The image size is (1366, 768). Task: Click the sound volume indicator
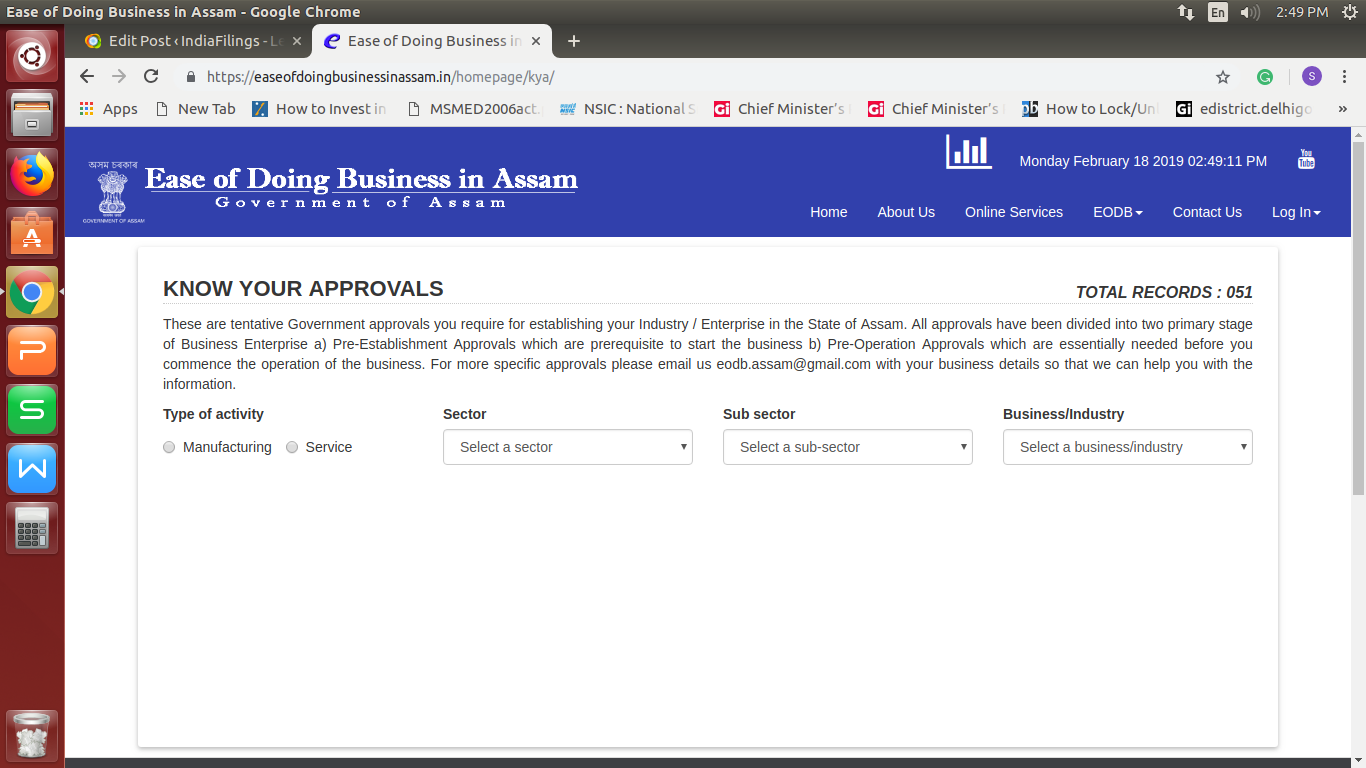tap(1248, 13)
